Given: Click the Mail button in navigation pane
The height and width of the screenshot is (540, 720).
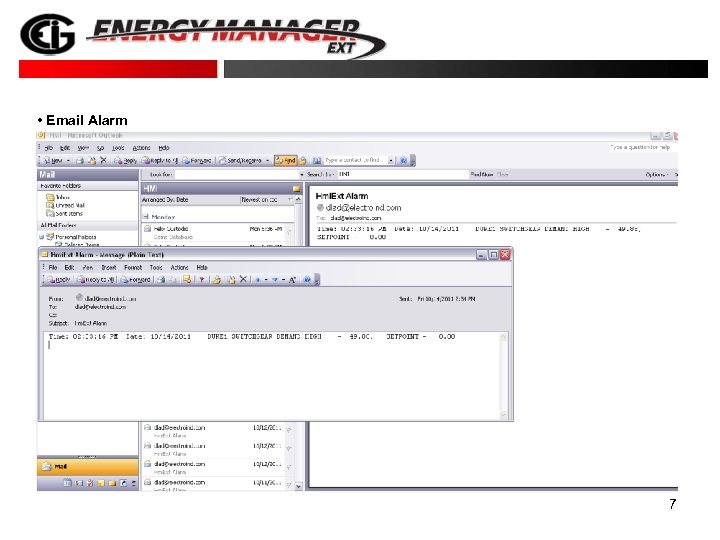Looking at the screenshot, I should point(88,467).
